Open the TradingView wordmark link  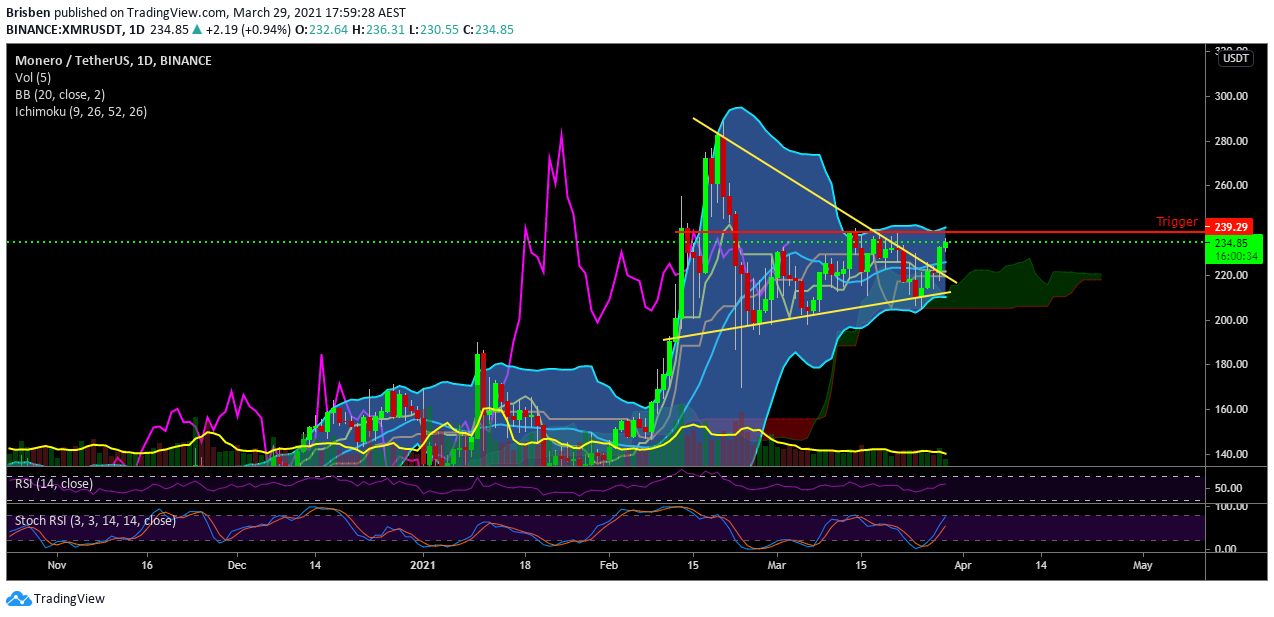point(69,599)
